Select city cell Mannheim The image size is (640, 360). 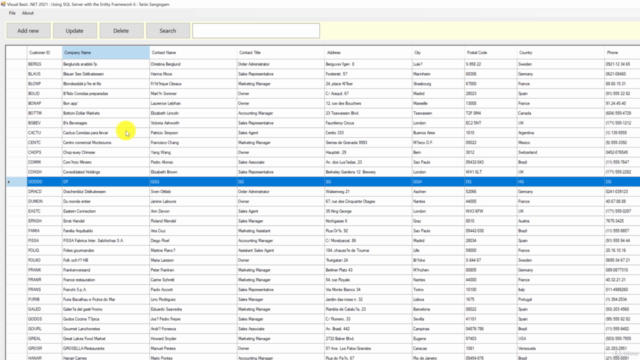pyautogui.click(x=438, y=74)
